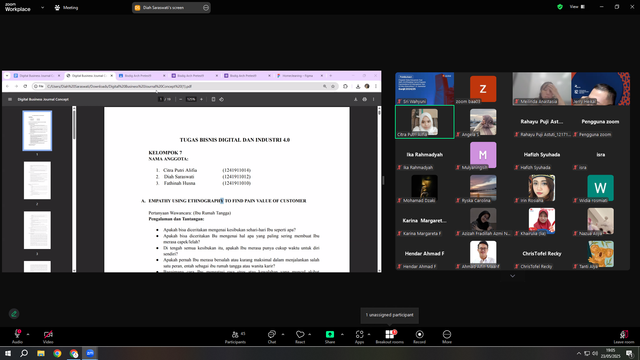This screenshot has height=360, width=640.
Task: Click the PDF document vertical scrollbar
Action: point(379,189)
